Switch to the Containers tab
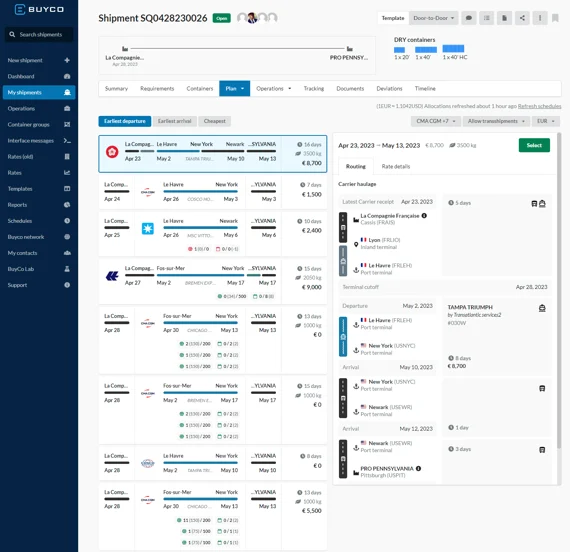The image size is (570, 552). (200, 88)
